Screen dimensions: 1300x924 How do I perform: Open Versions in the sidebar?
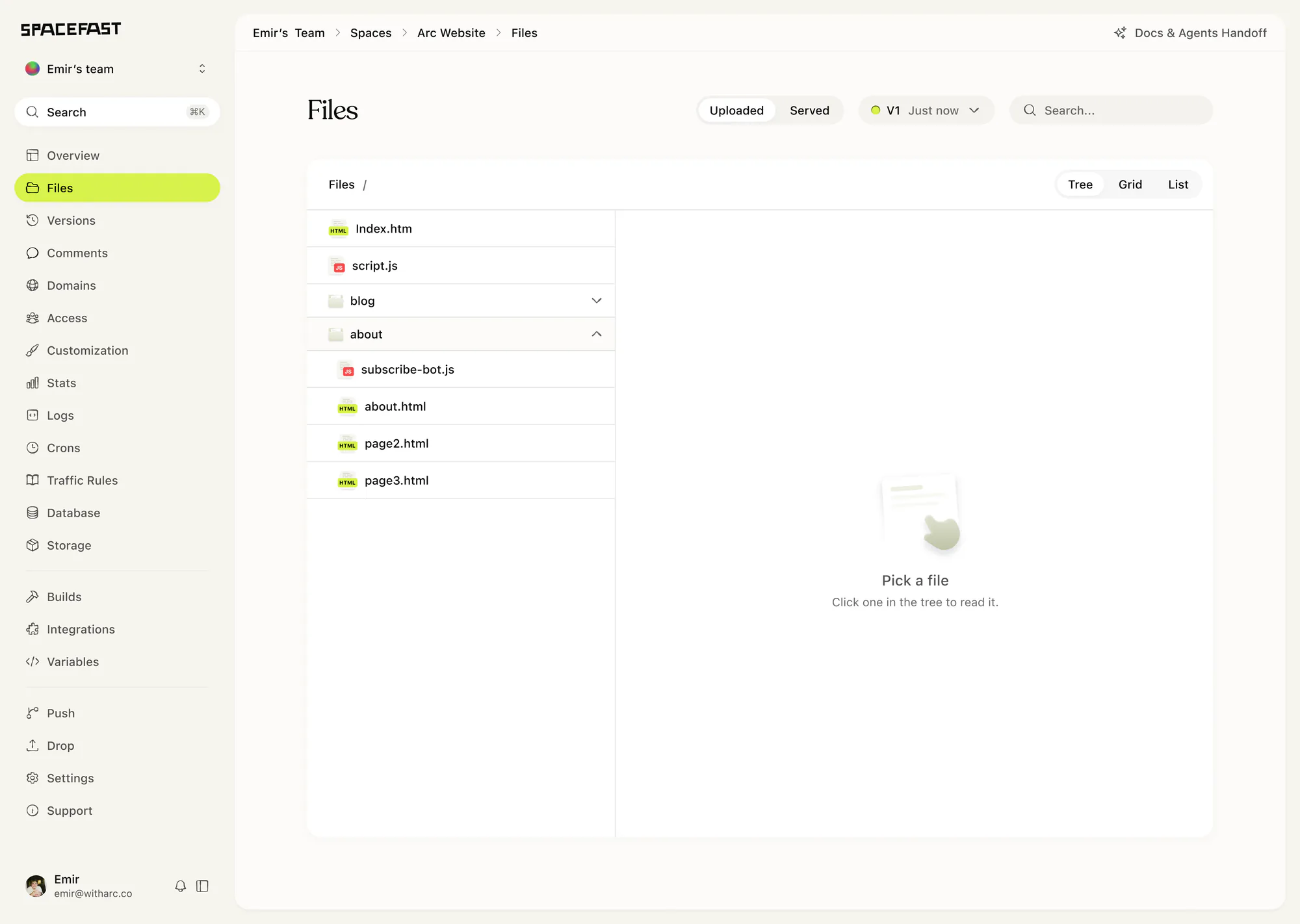click(117, 220)
